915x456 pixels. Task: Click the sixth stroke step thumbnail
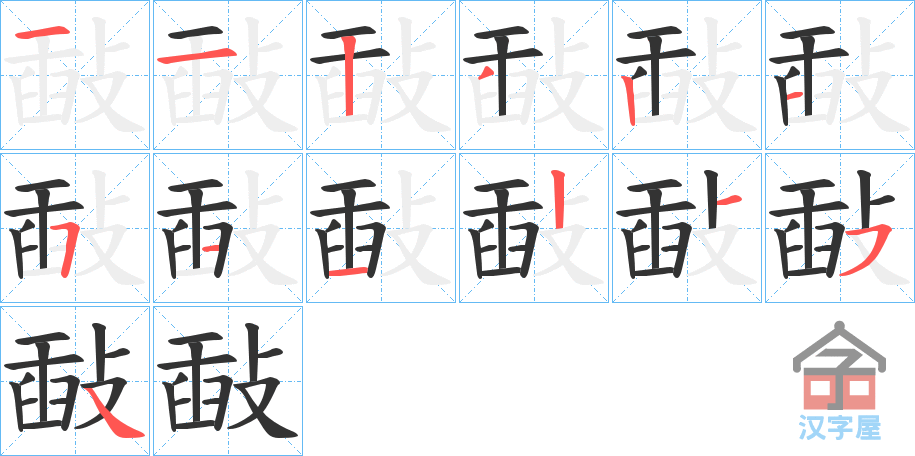(840, 75)
